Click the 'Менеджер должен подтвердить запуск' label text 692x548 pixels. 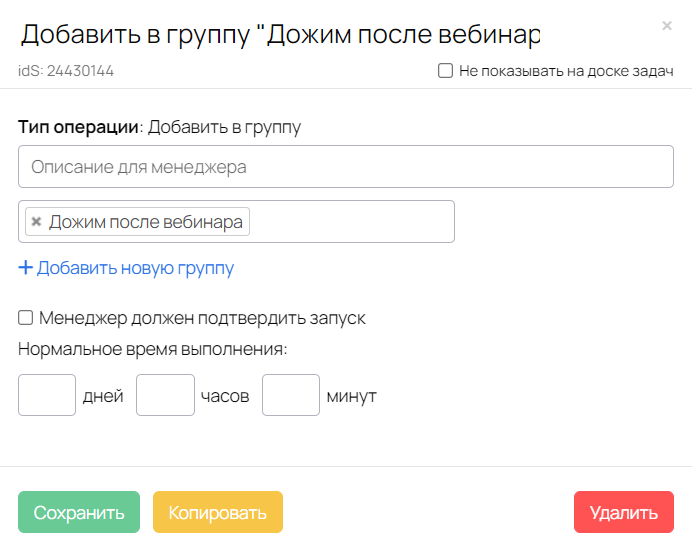202,318
